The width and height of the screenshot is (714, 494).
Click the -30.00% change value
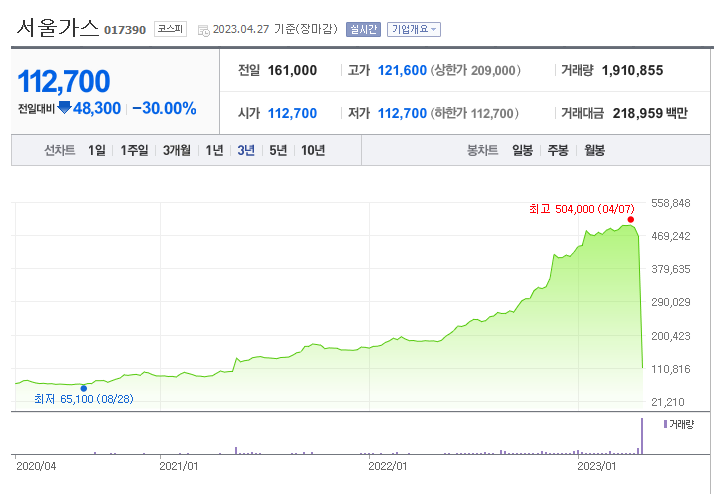click(164, 108)
